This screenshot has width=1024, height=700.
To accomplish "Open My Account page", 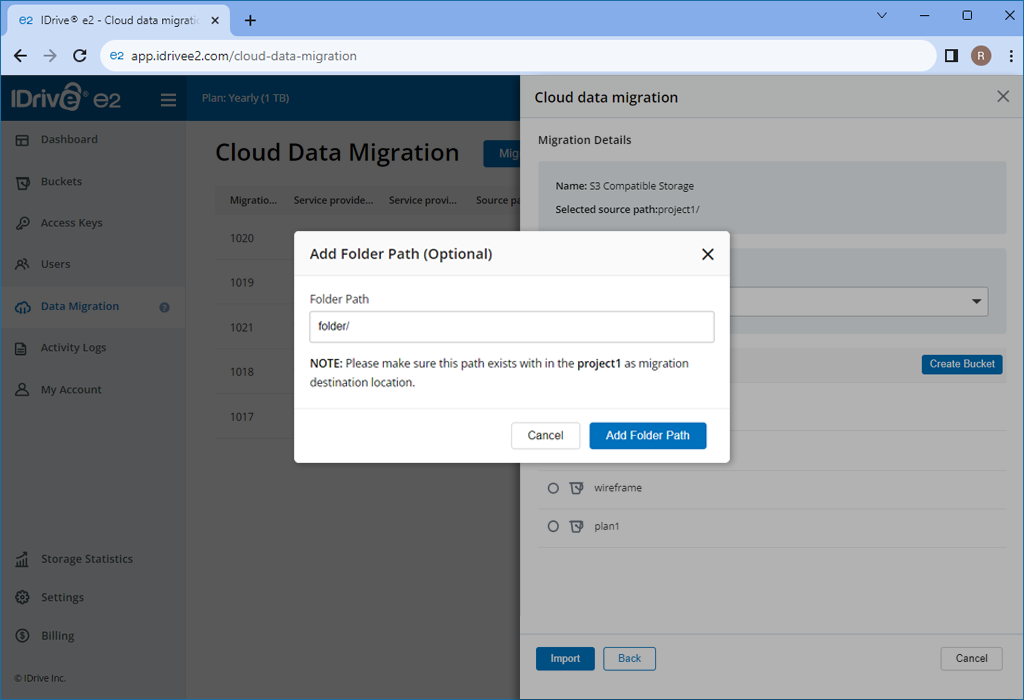I will [x=71, y=390].
